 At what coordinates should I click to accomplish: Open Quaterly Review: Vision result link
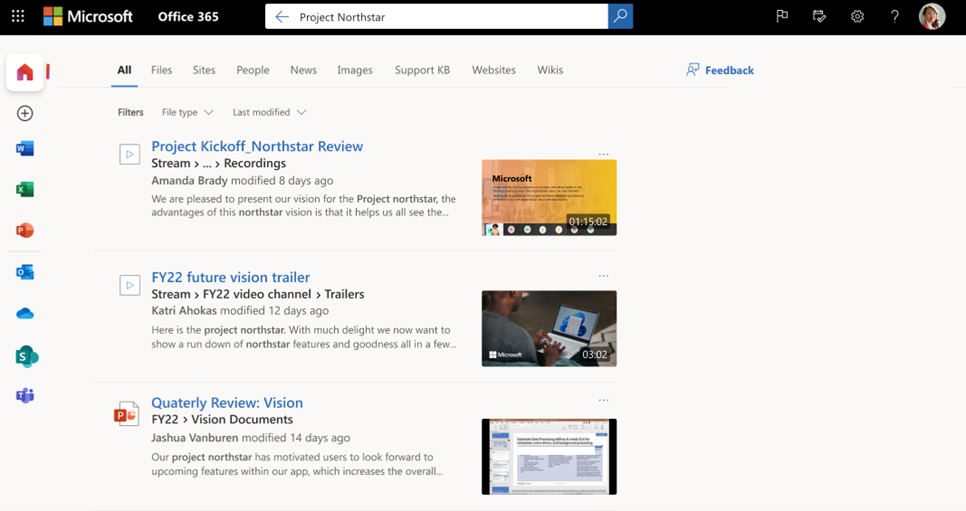227,403
